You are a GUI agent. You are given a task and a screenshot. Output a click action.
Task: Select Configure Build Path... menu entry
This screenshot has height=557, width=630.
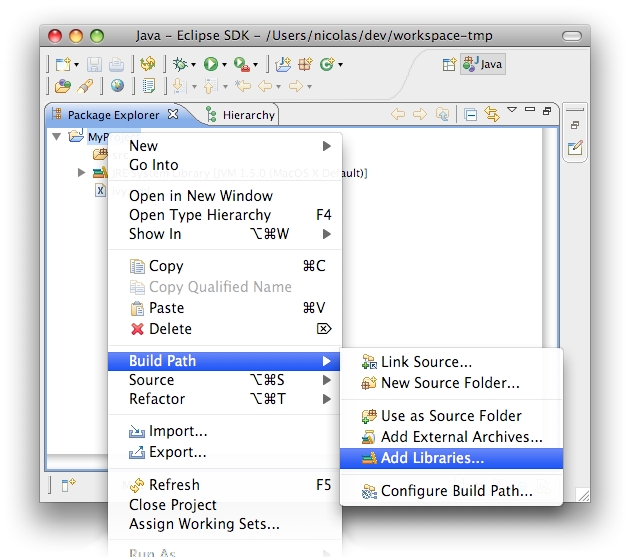(x=456, y=491)
